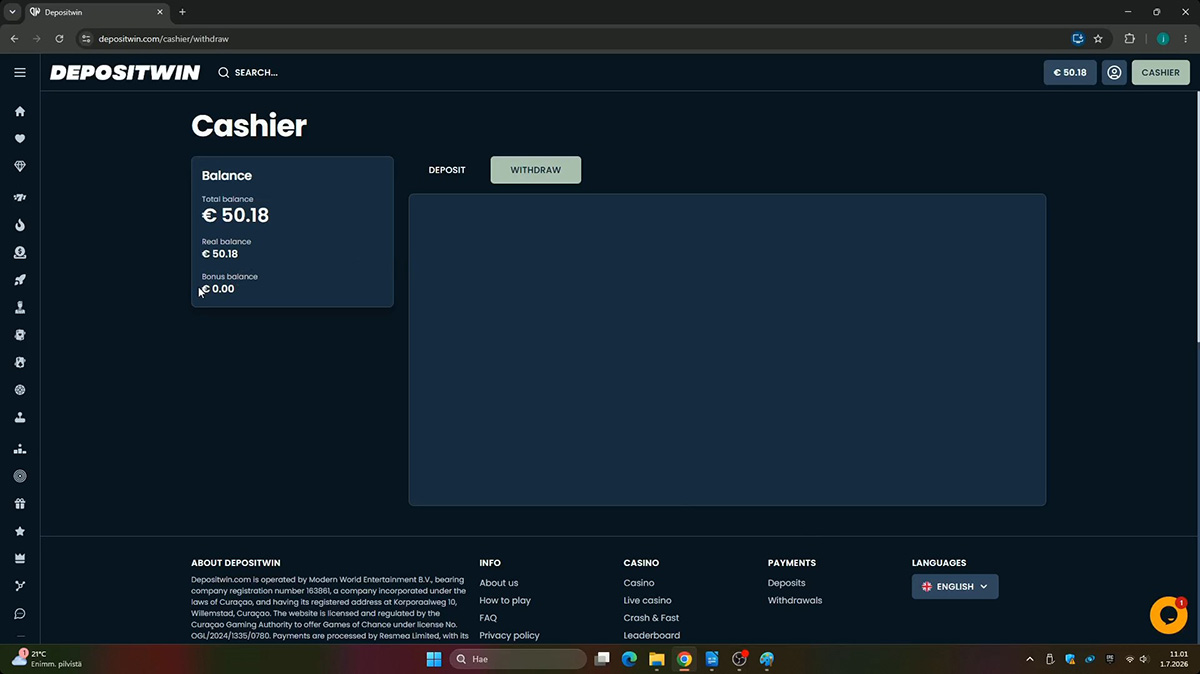Open slots via the 777 sidebar icon
The height and width of the screenshot is (674, 1200).
20,198
